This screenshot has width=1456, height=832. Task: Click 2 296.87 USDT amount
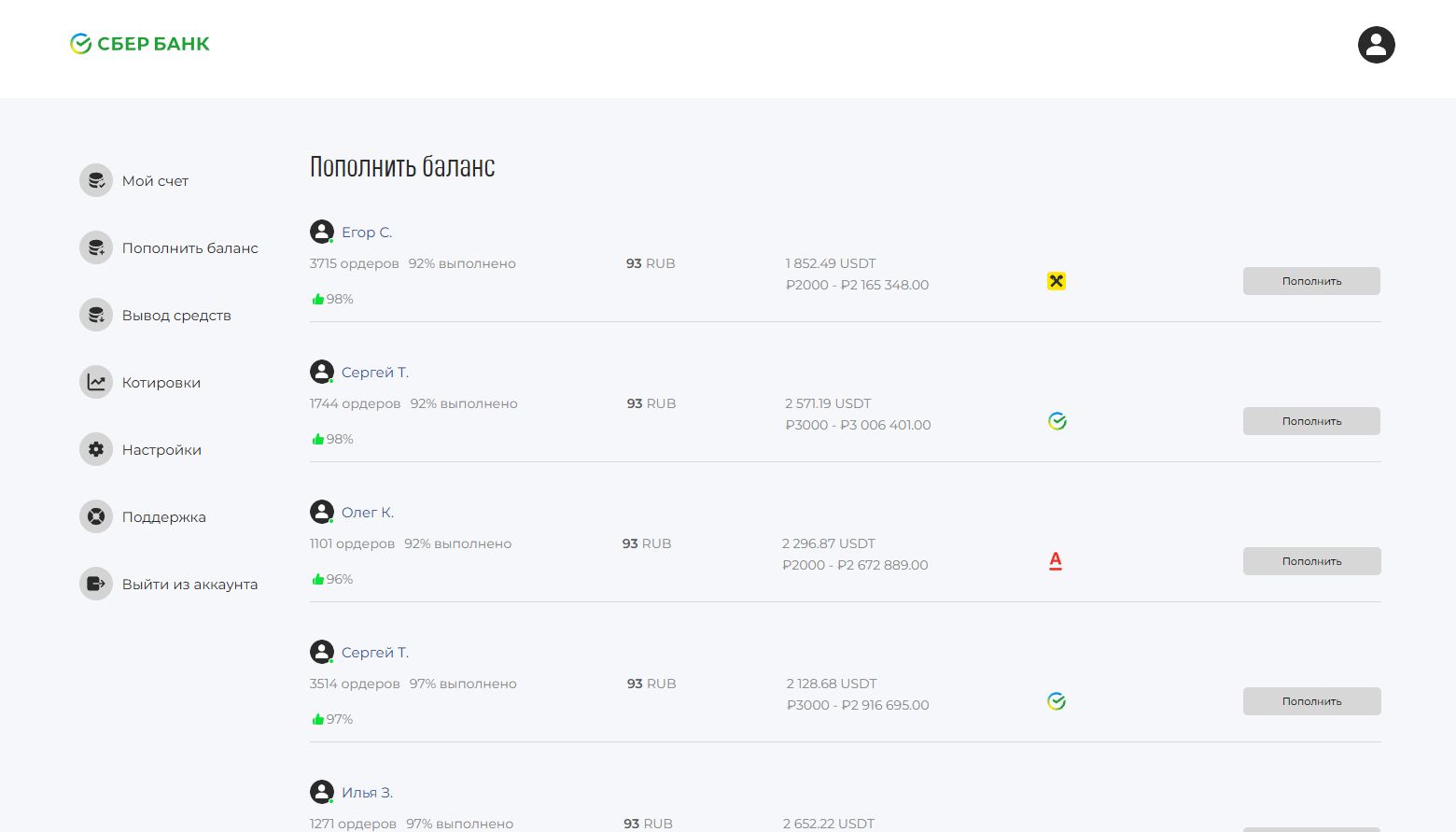pos(829,543)
